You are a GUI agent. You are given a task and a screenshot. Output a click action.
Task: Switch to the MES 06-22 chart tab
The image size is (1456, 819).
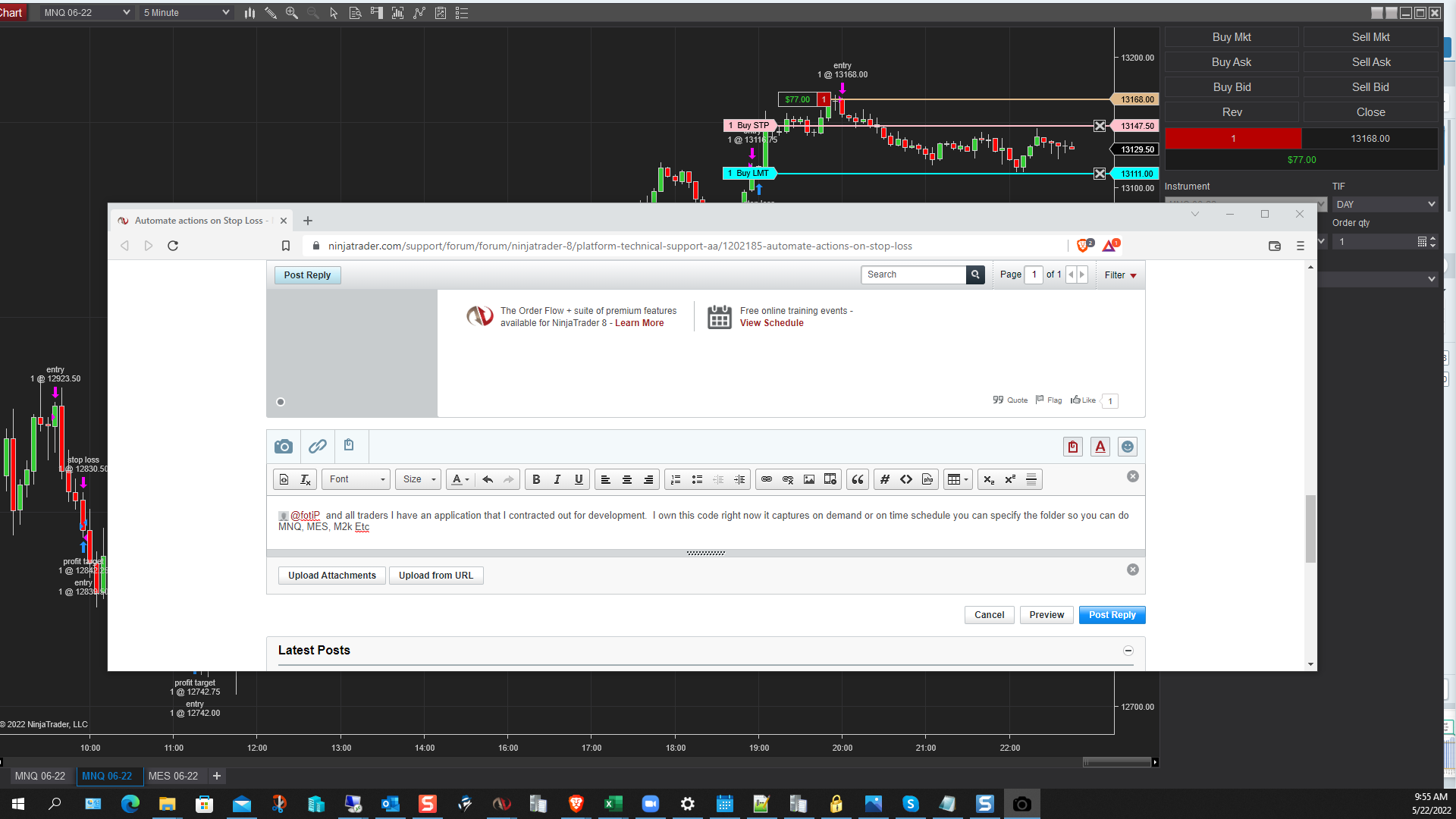pos(173,776)
